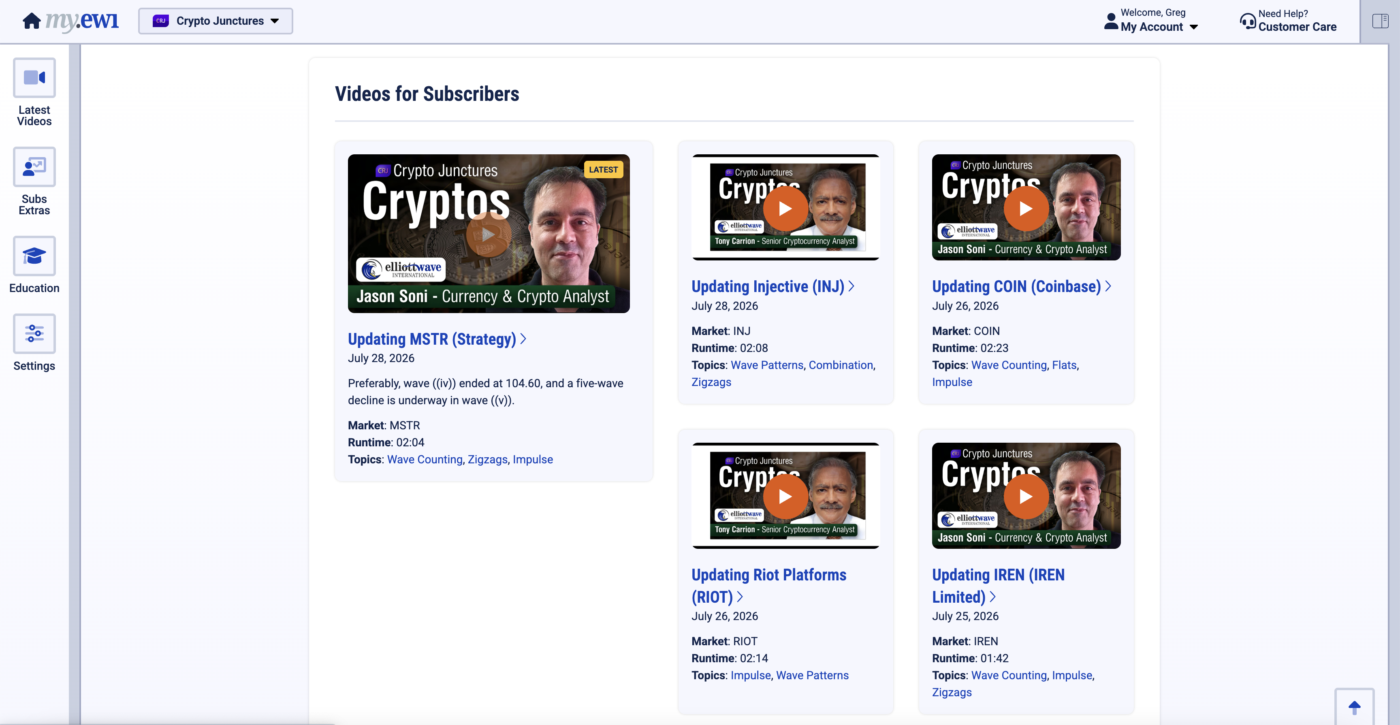This screenshot has height=725, width=1400.
Task: Select the Education sidebar label
Action: point(34,288)
